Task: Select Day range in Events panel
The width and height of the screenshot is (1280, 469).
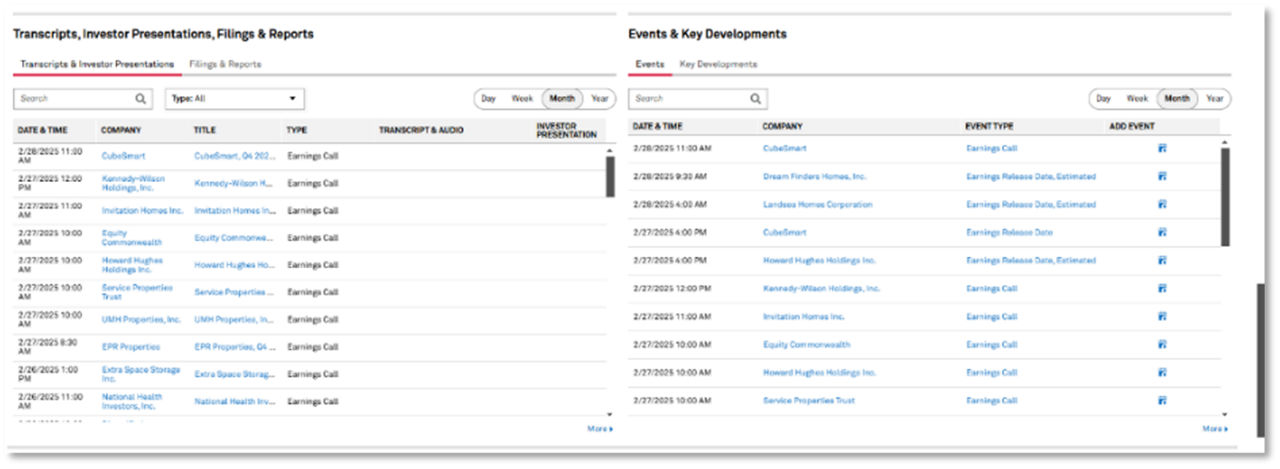Action: (x=1104, y=99)
